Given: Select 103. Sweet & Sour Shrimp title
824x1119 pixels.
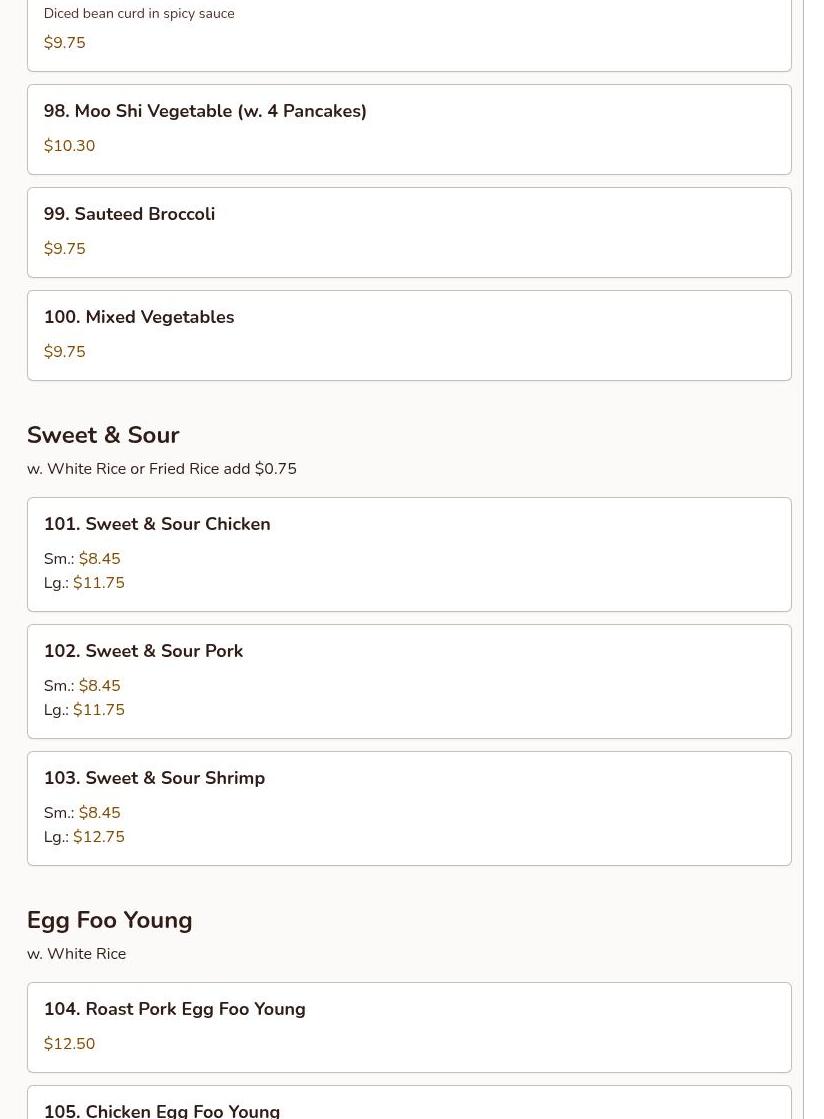Looking at the screenshot, I should click(154, 778).
